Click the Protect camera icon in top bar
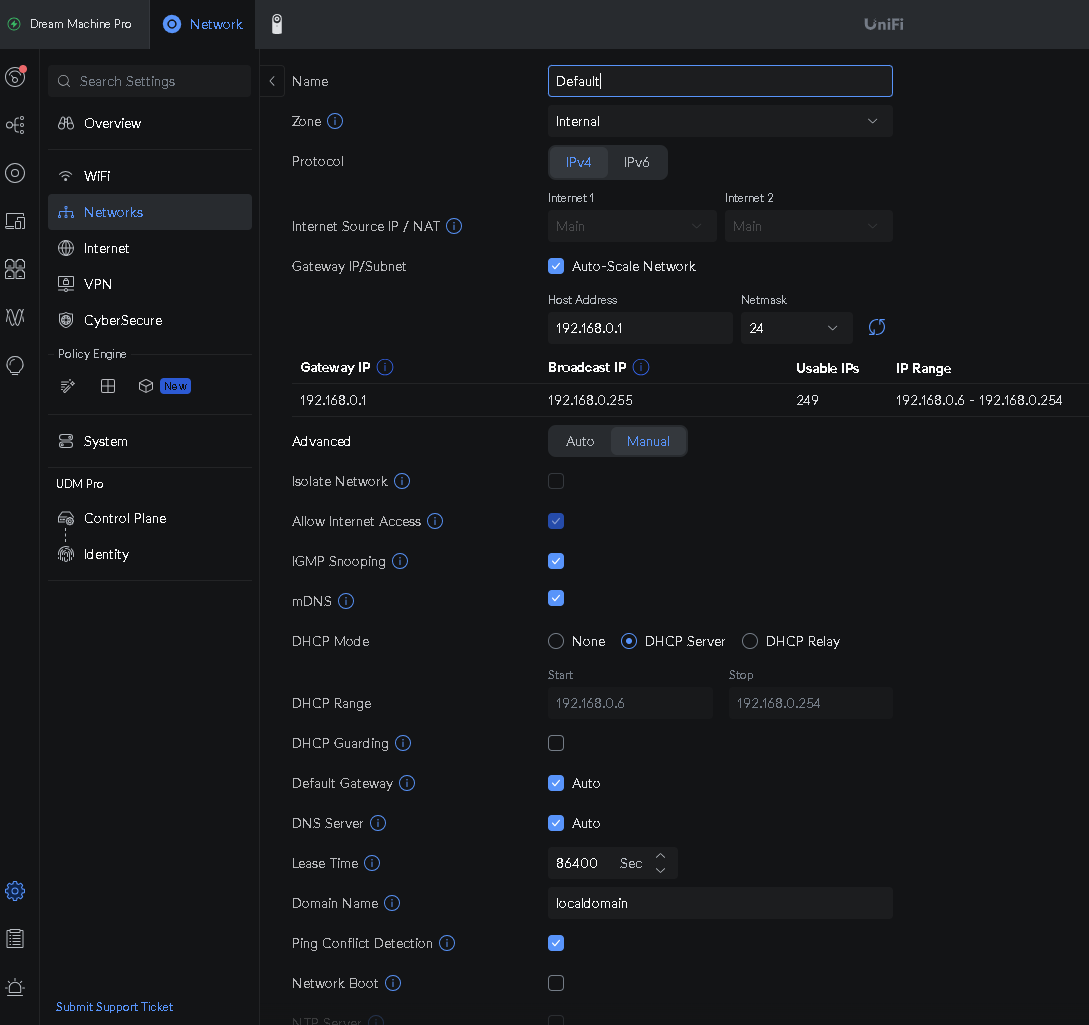Image resolution: width=1089 pixels, height=1025 pixels. [x=277, y=24]
